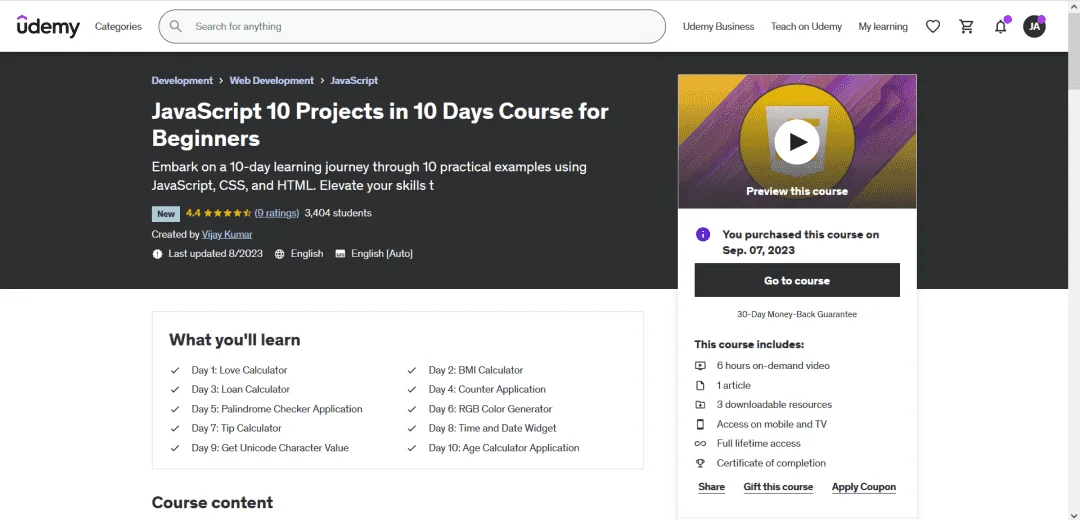Click the 30-Day Money-Back Guarantee text
Screen dimensions: 1080x520
click(797, 314)
